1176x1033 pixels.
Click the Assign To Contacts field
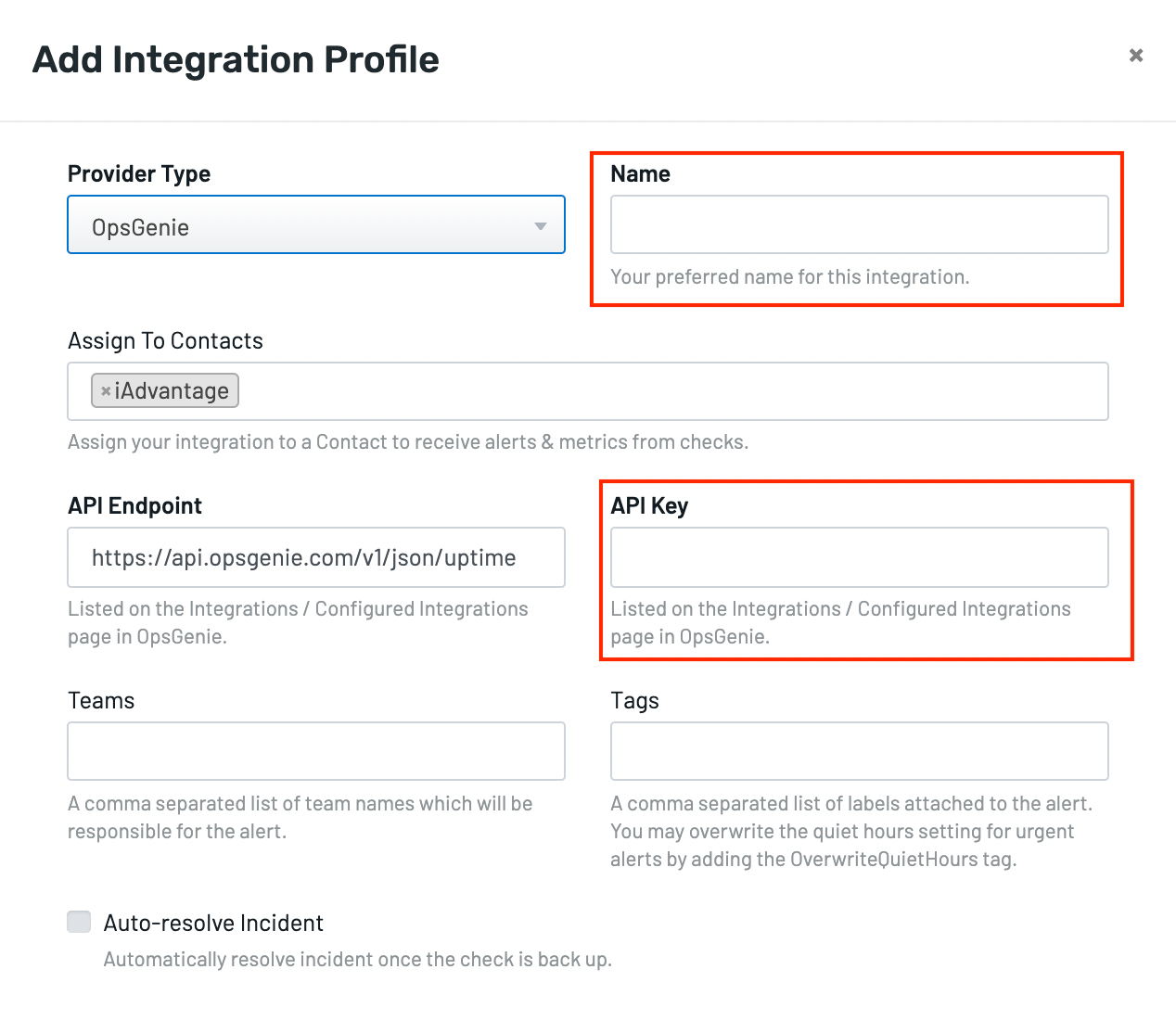click(x=556, y=390)
